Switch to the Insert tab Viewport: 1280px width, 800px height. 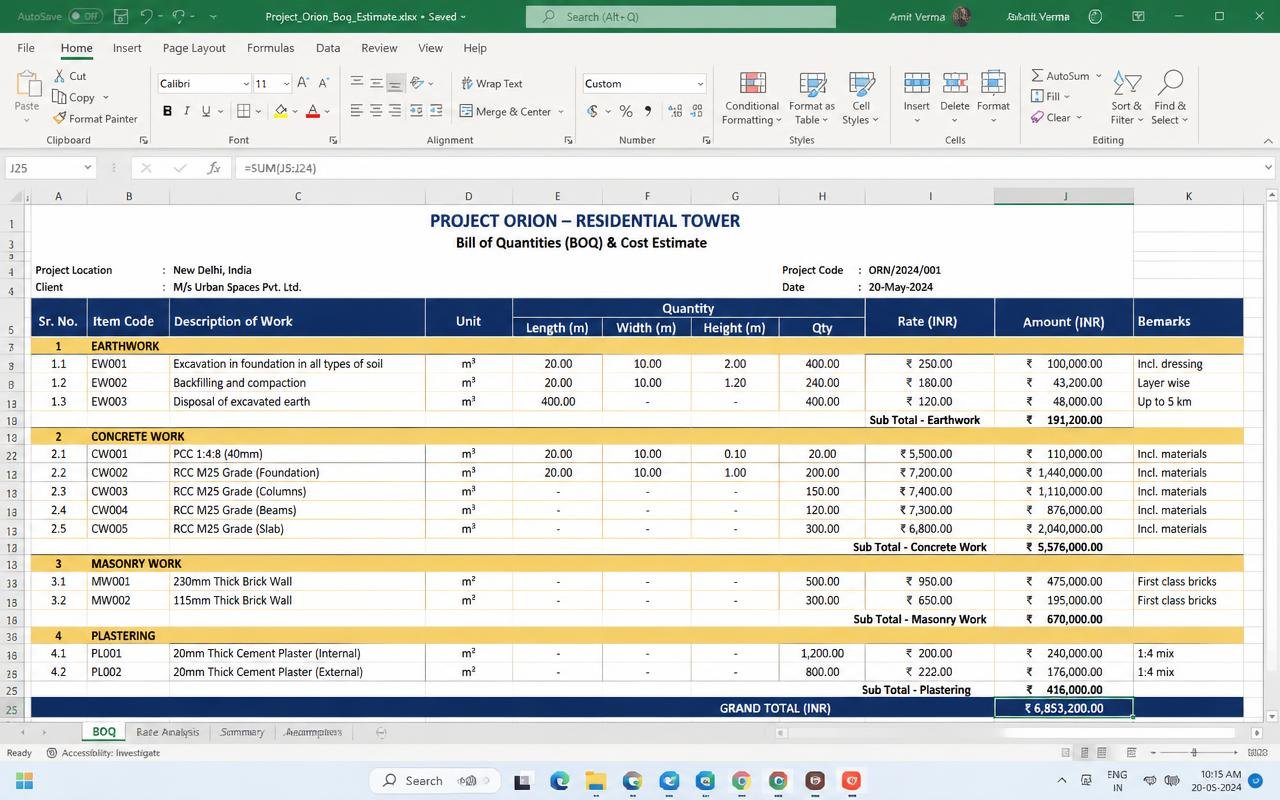click(127, 48)
